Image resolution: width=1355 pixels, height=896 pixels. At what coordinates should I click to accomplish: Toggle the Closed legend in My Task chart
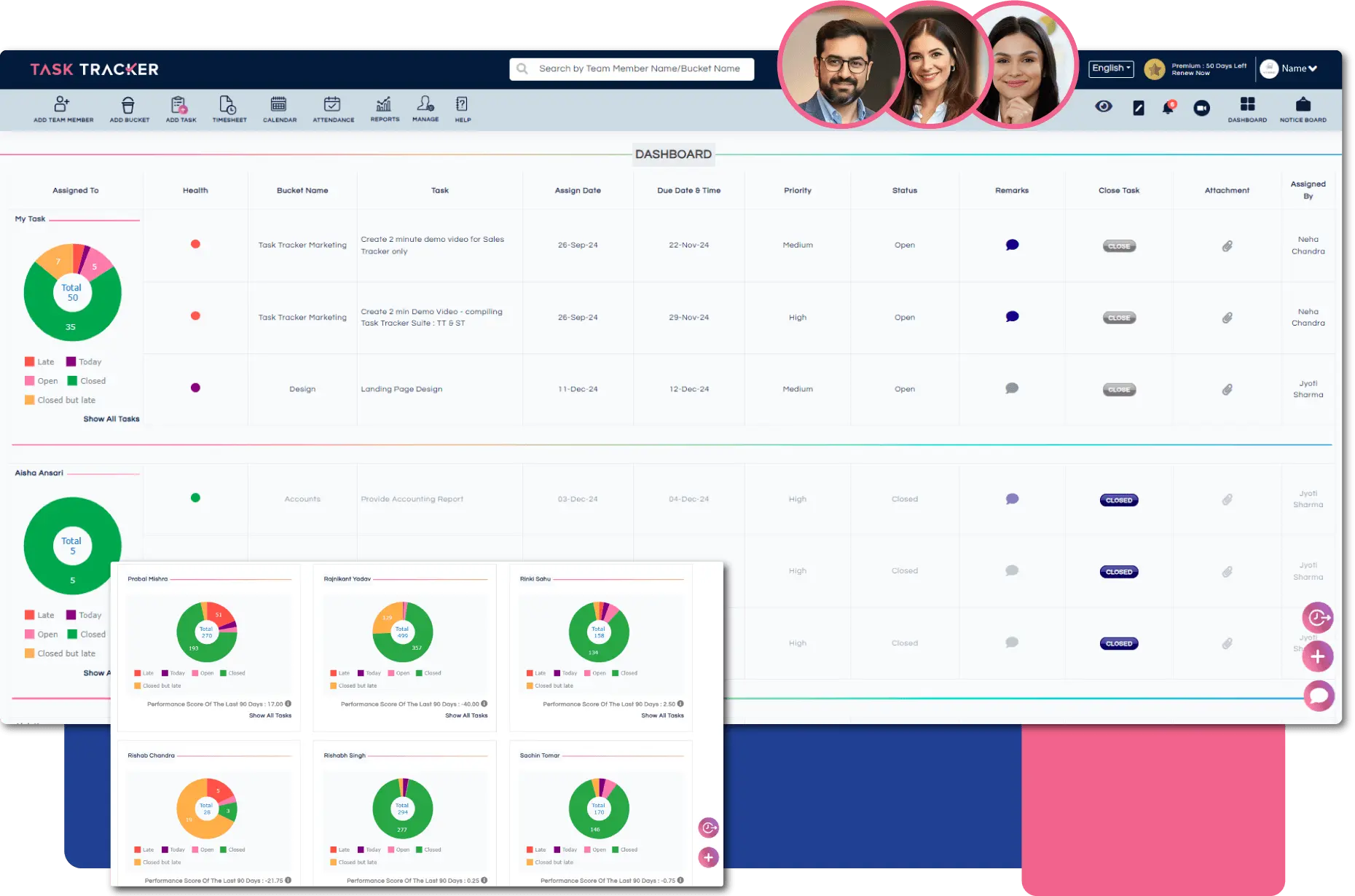click(86, 381)
